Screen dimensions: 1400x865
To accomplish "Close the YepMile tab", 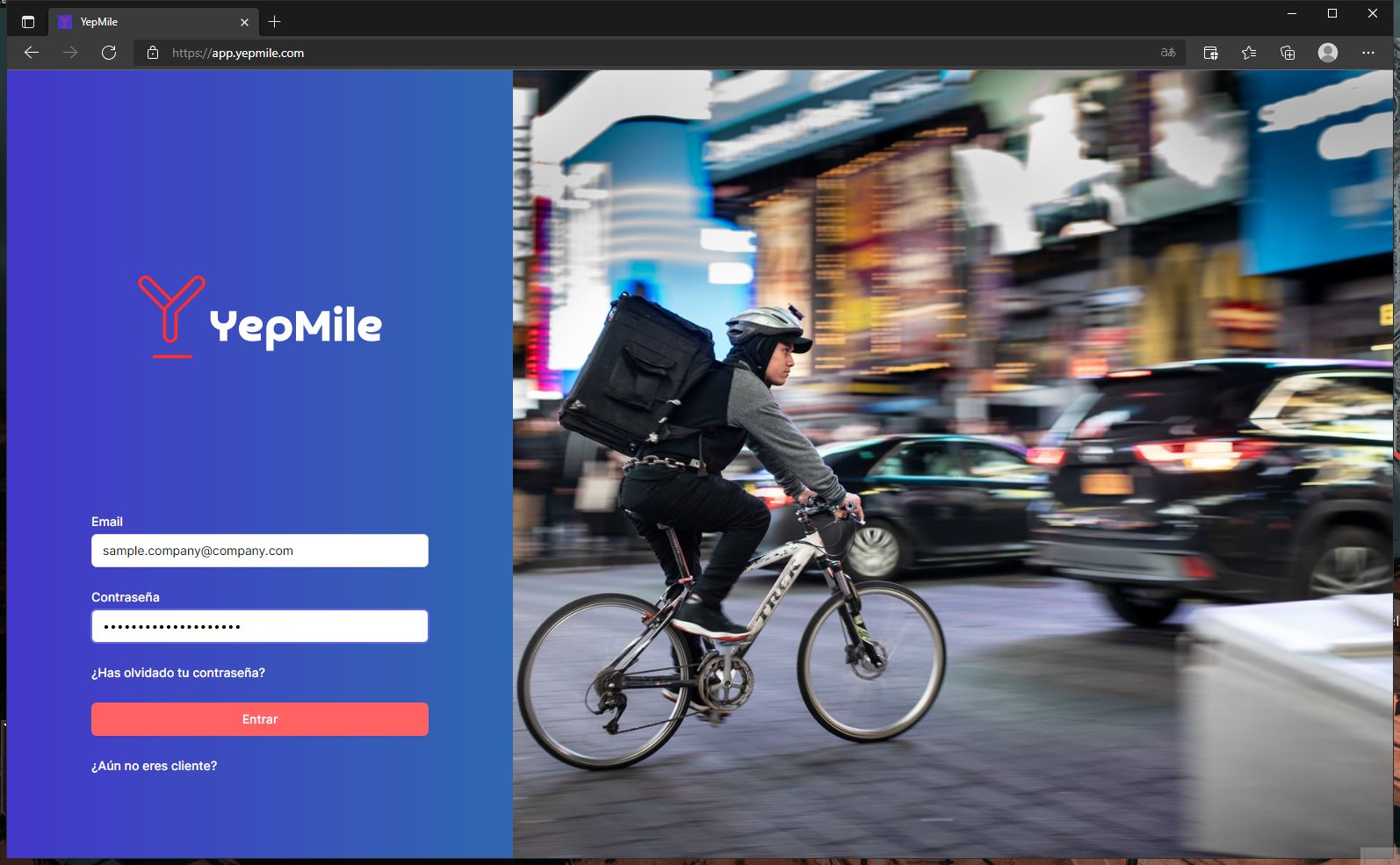I will pos(244,22).
